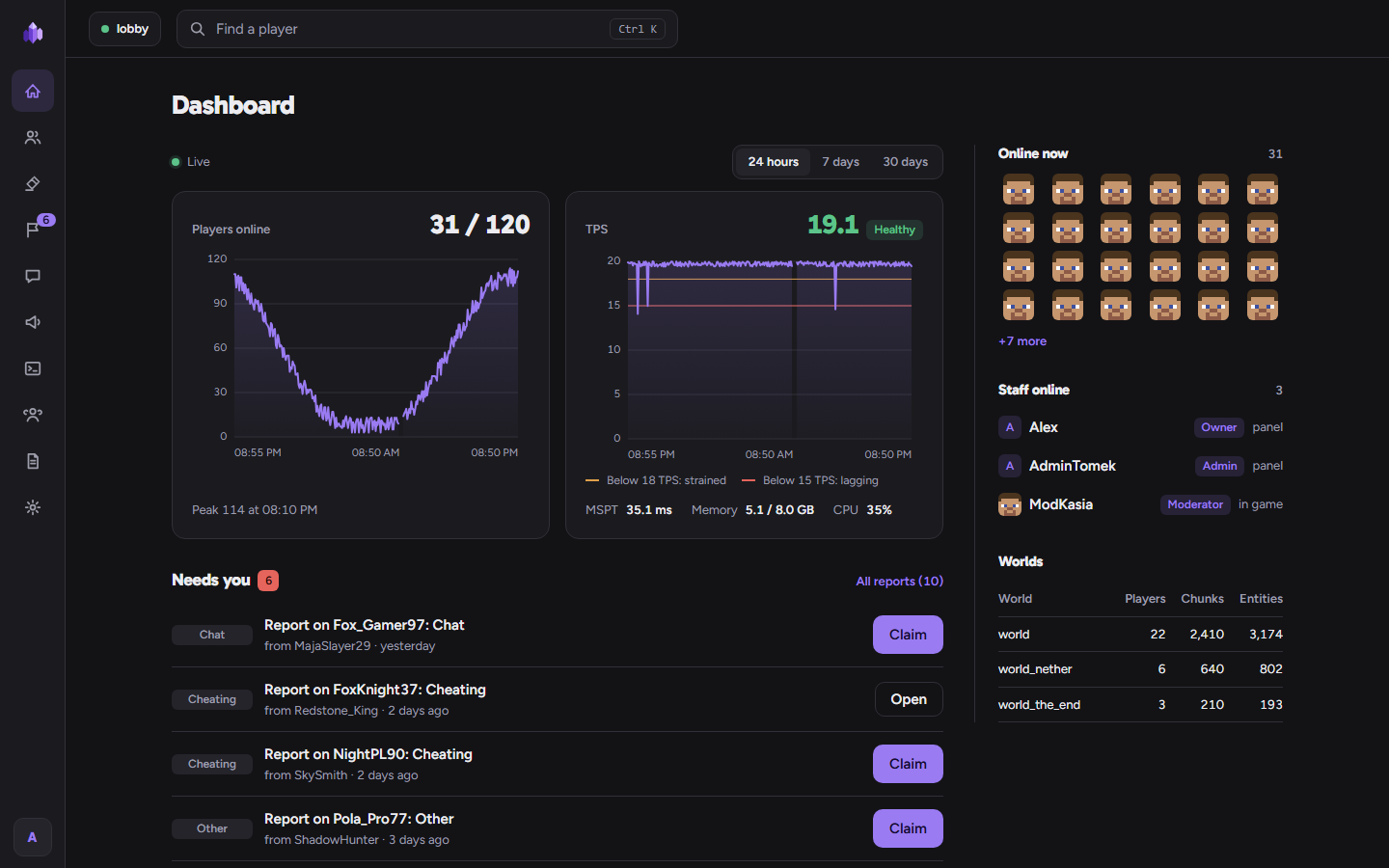This screenshot has width=1389, height=868.
Task: Open the Chat bubble sidebar icon
Action: pyautogui.click(x=33, y=276)
